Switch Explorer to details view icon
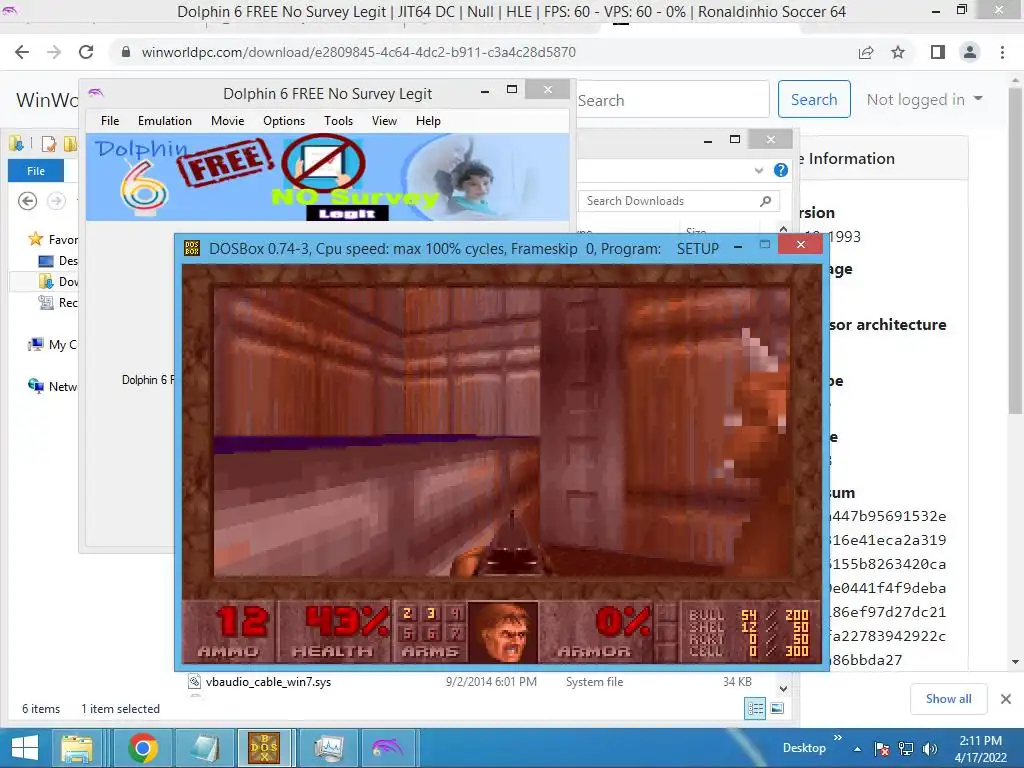Image resolution: width=1024 pixels, height=768 pixels. click(x=756, y=709)
